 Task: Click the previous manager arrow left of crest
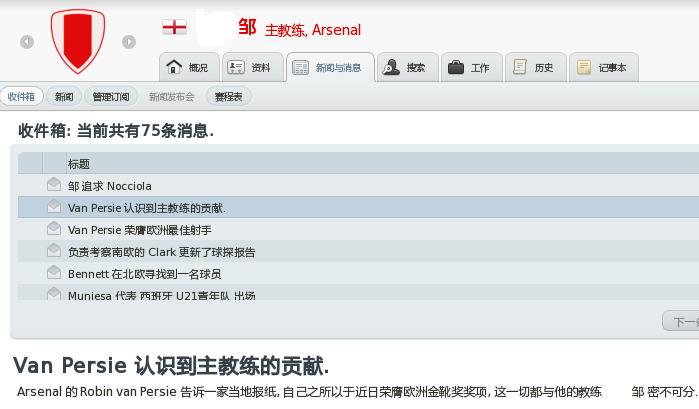(x=27, y=42)
